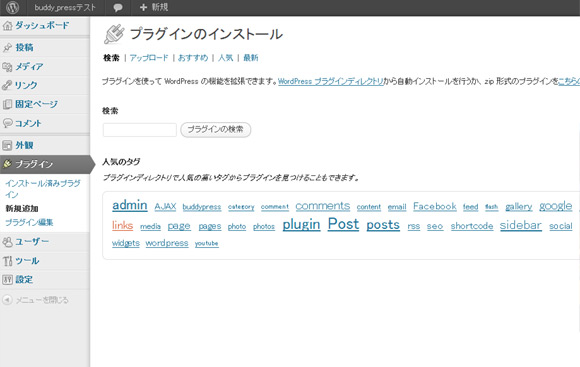The width and height of the screenshot is (580, 367).
Task: Click the dashboard house icon
Action: (x=7, y=26)
